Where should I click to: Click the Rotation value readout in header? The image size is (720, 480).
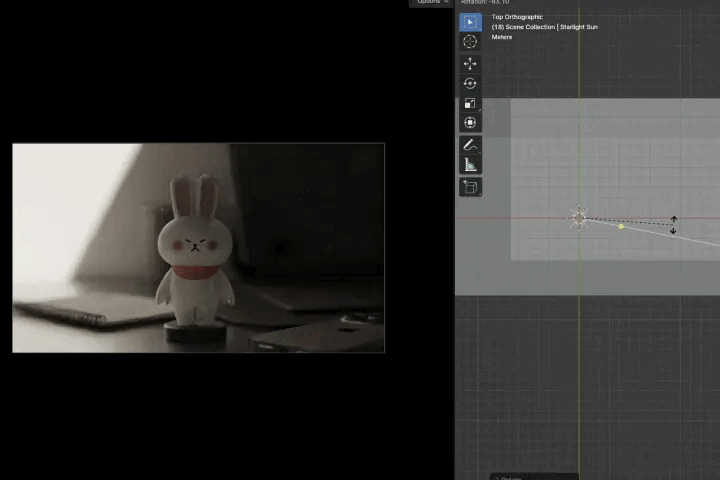(485, 2)
